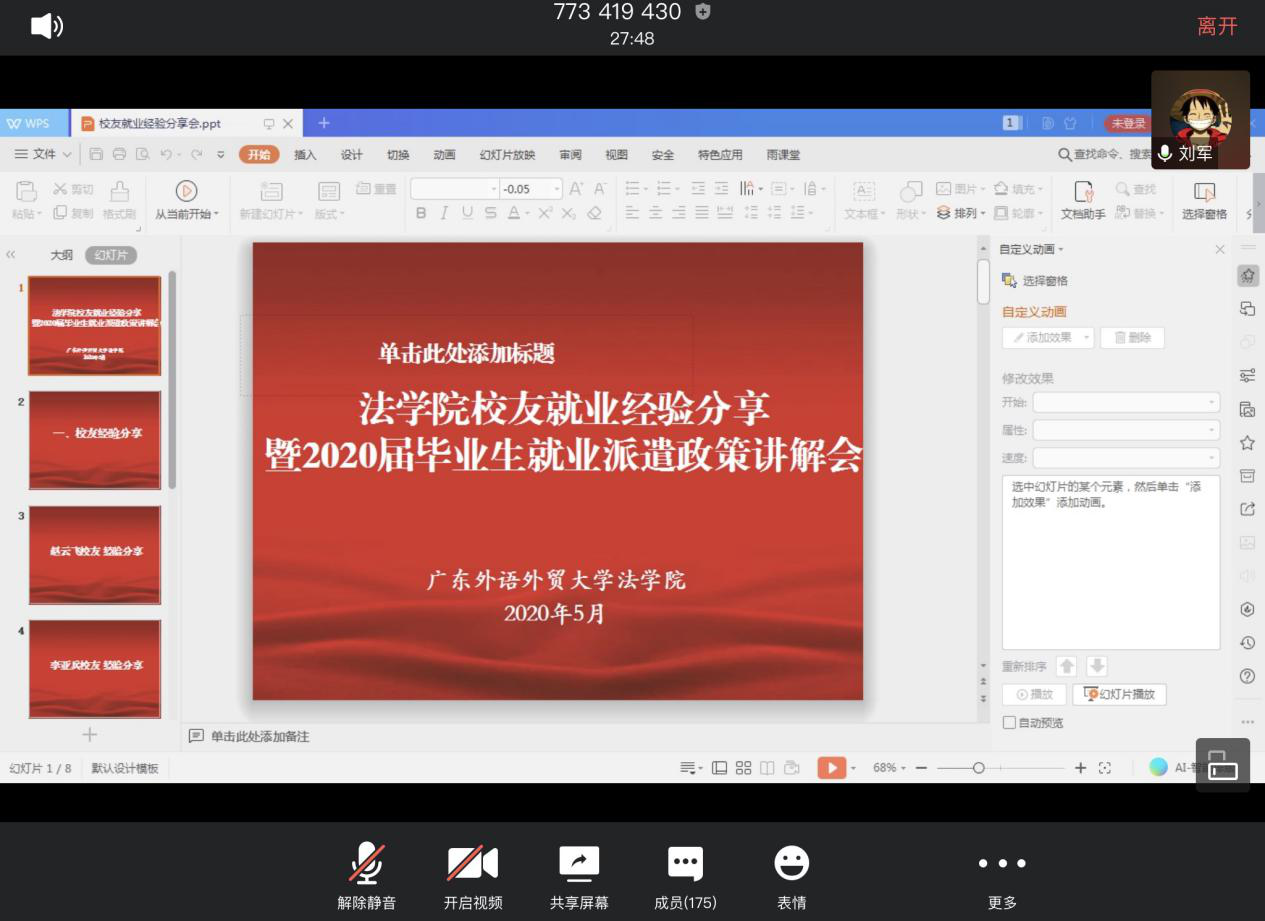Turn on video with camera icon
Viewport: 1265px width, 921px height.
pyautogui.click(x=472, y=863)
